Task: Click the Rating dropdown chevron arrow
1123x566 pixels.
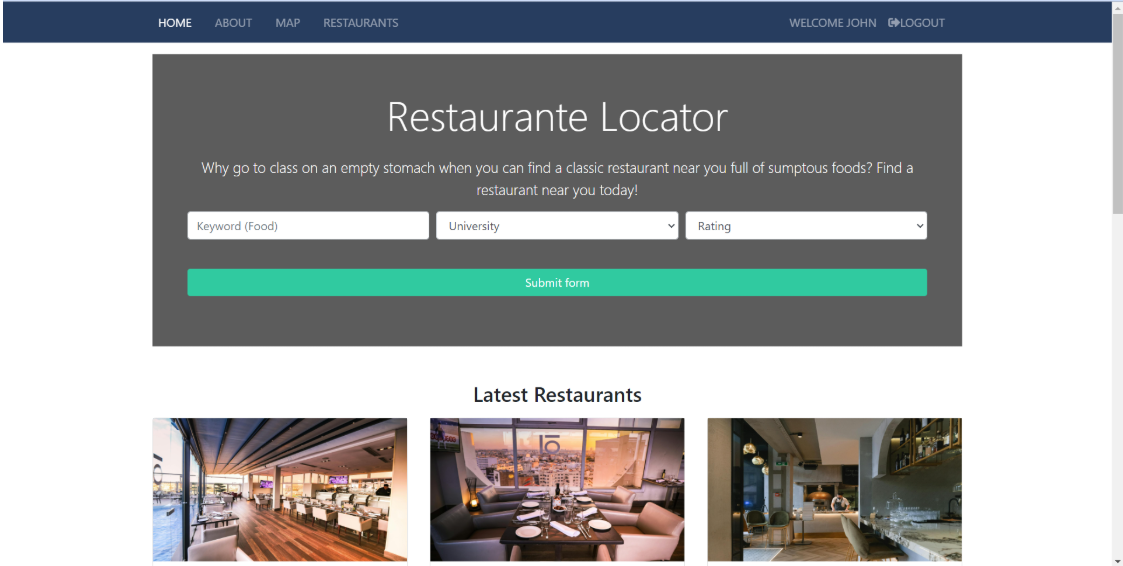Action: (920, 226)
